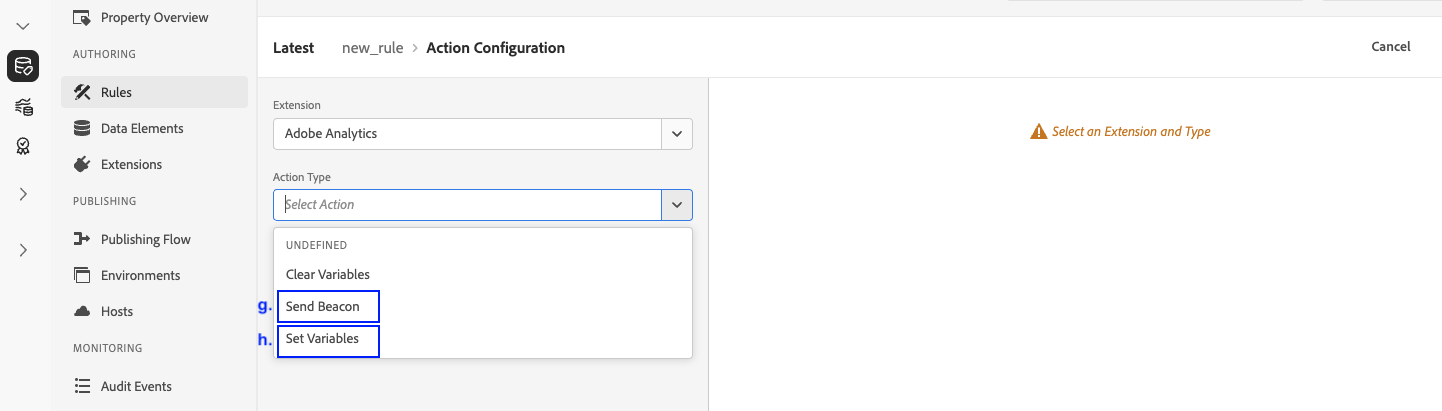Go back to new_rule breadcrumb

371,48
